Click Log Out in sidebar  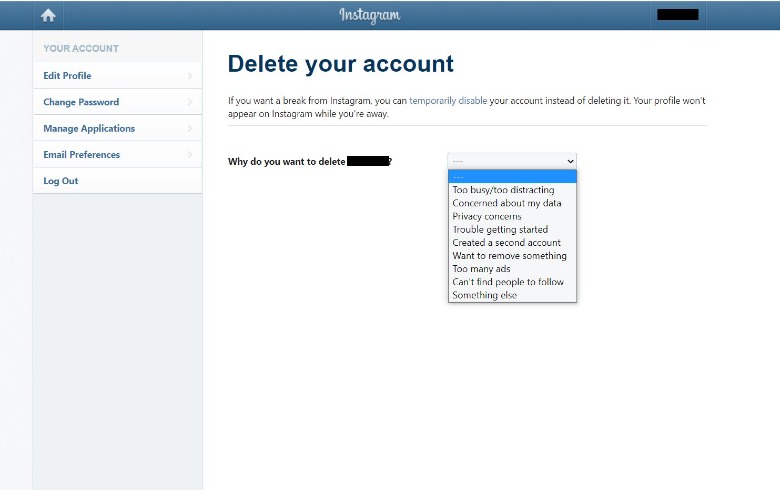[x=61, y=181]
